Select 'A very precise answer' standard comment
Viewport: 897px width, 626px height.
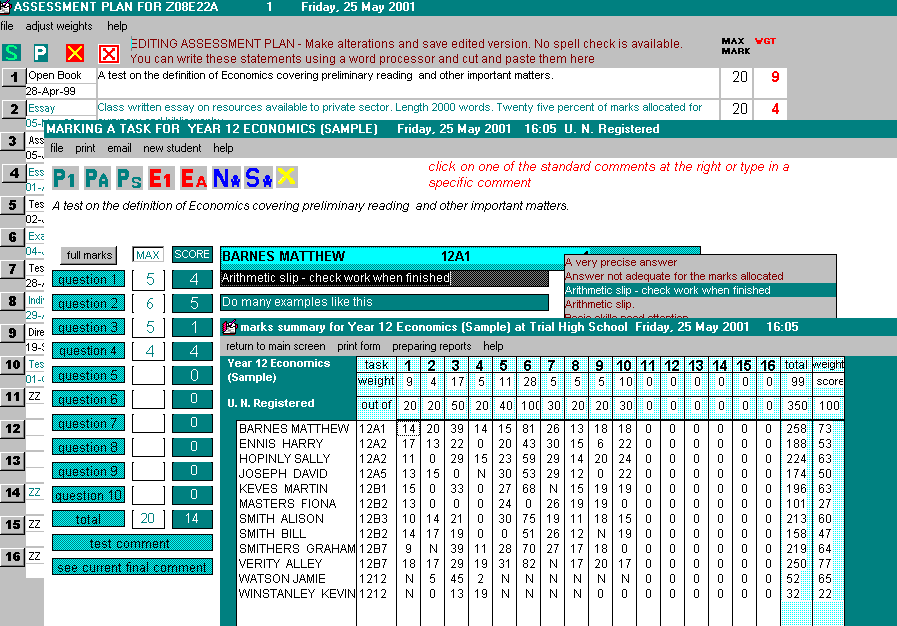click(621, 262)
